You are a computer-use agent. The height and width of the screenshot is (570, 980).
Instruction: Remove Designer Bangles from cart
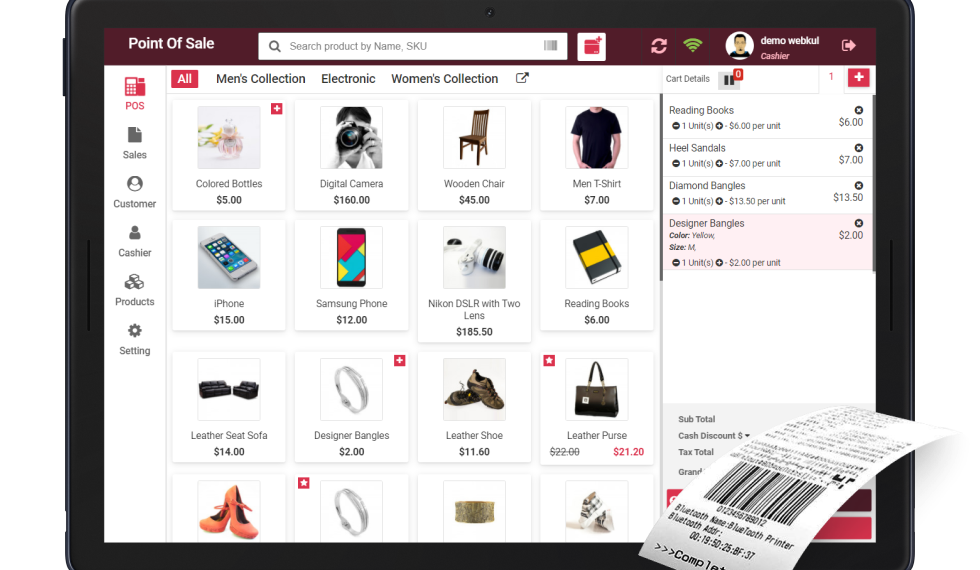(859, 223)
